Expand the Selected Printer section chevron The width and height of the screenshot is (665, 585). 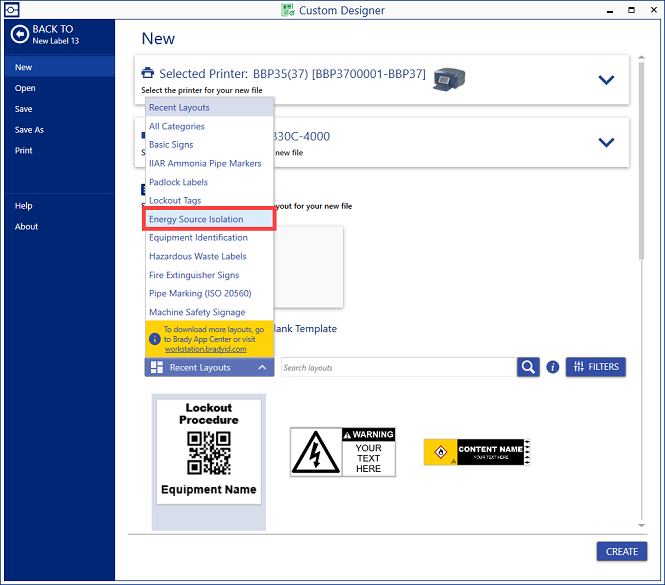pyautogui.click(x=606, y=79)
